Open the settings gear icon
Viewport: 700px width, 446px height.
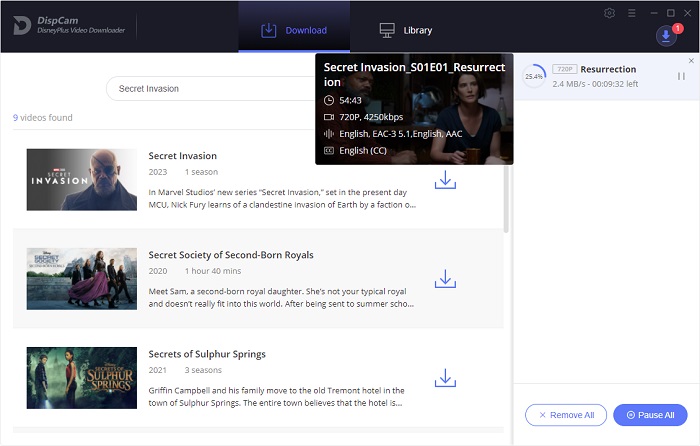coord(610,13)
